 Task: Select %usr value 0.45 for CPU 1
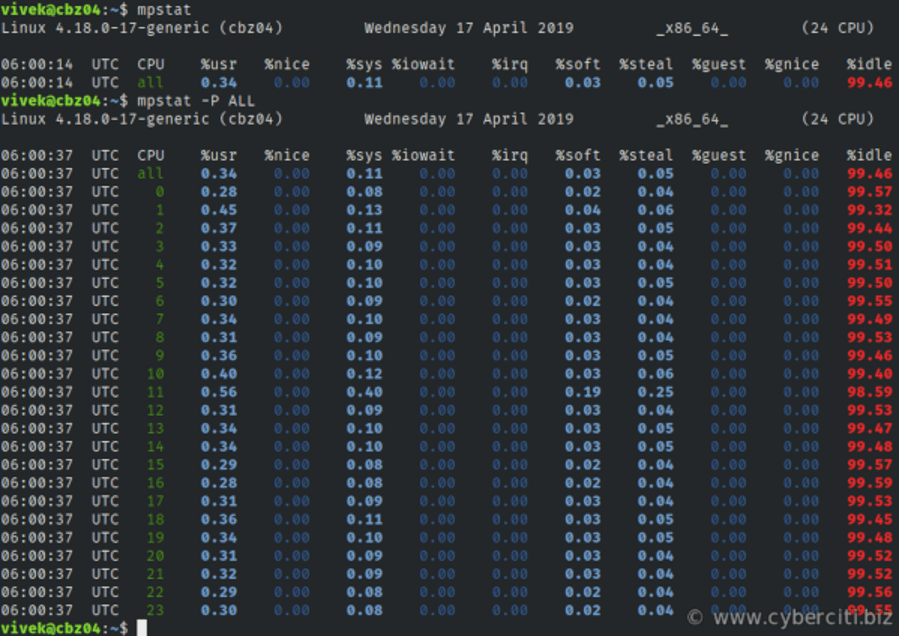tap(219, 210)
